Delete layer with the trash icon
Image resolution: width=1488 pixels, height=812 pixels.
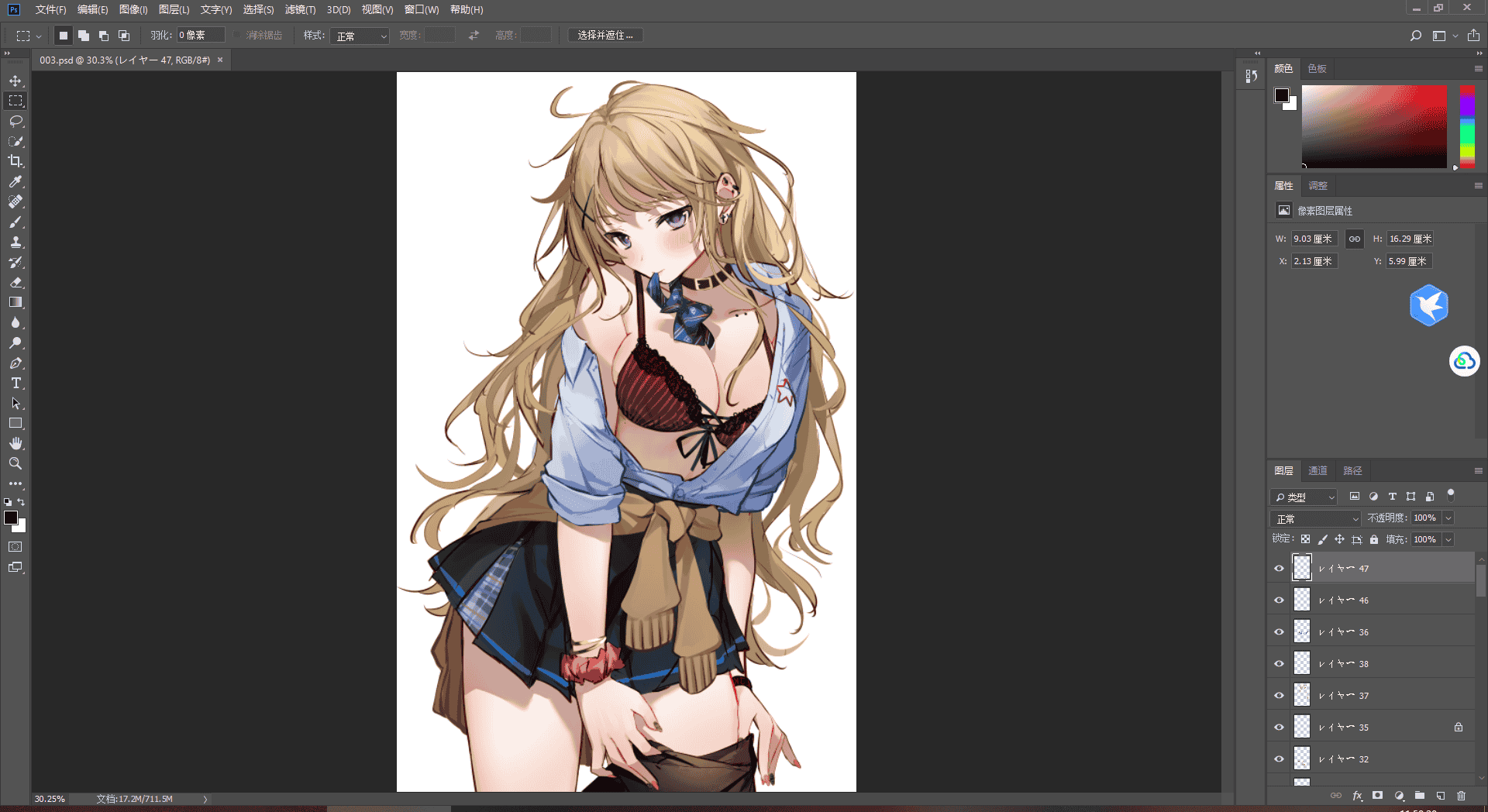1462,796
